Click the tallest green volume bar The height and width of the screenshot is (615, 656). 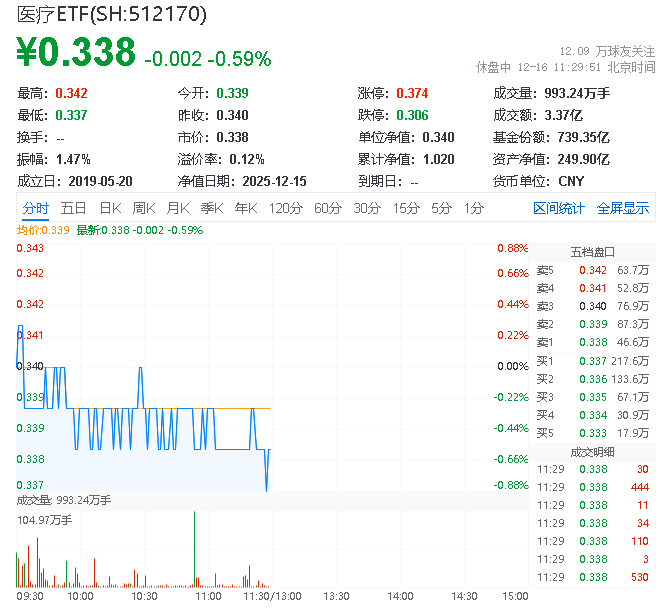pos(194,550)
